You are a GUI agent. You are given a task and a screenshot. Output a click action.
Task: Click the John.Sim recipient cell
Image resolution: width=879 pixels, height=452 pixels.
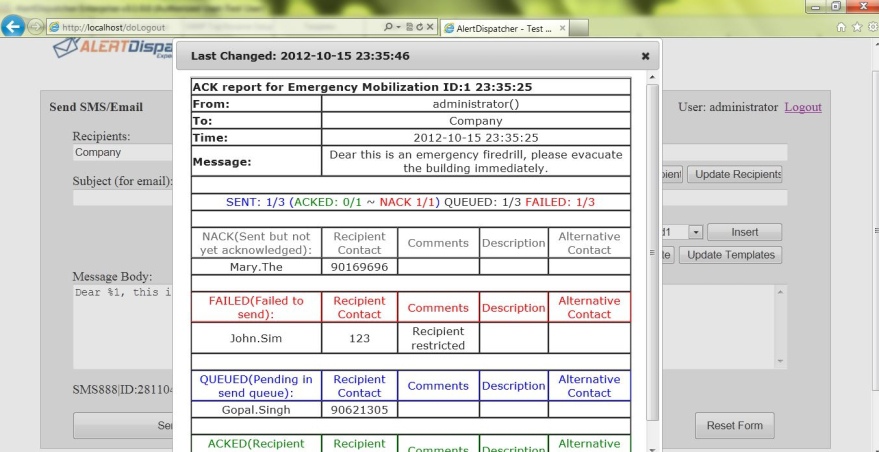[256, 338]
